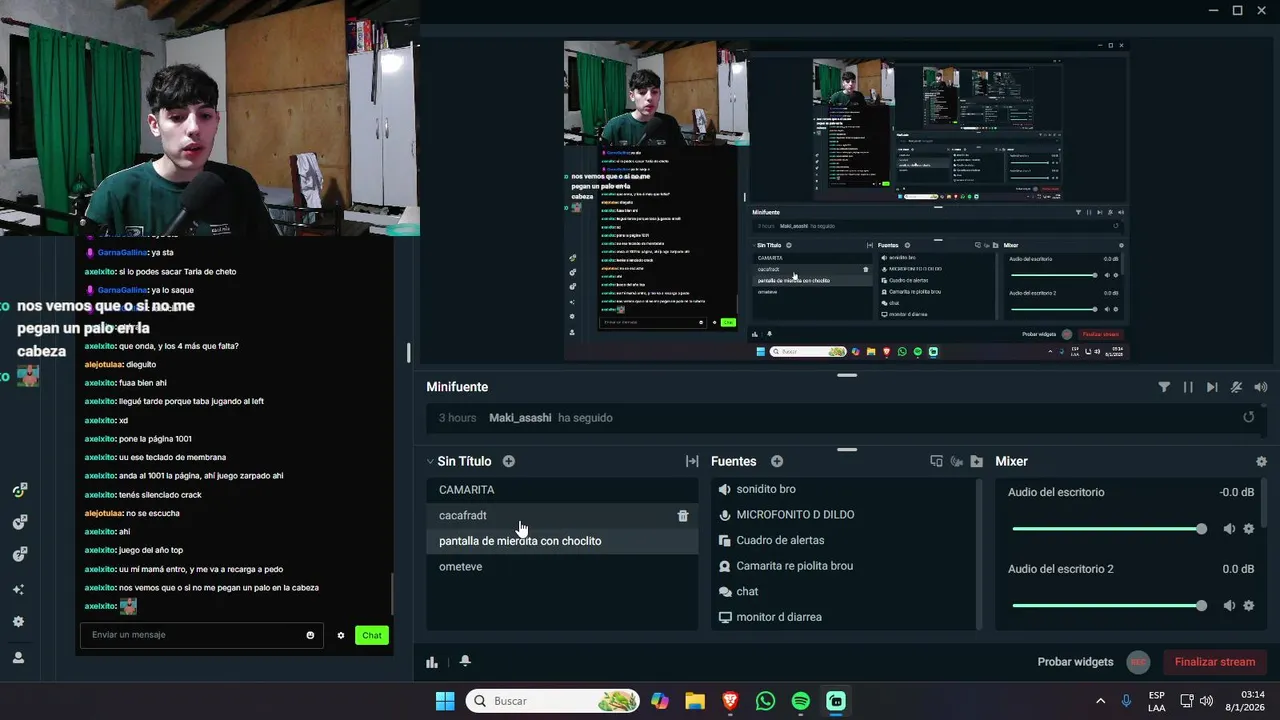Open alejotulaa's profile from 'no se escucha' message

pos(104,513)
